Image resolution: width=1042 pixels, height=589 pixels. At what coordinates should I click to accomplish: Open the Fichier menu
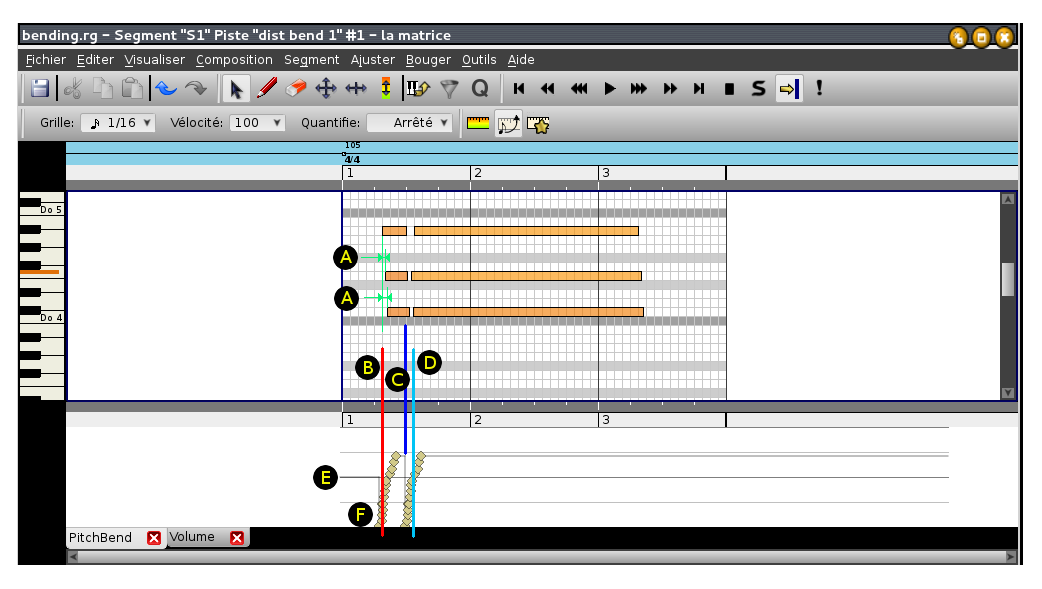click(x=46, y=60)
